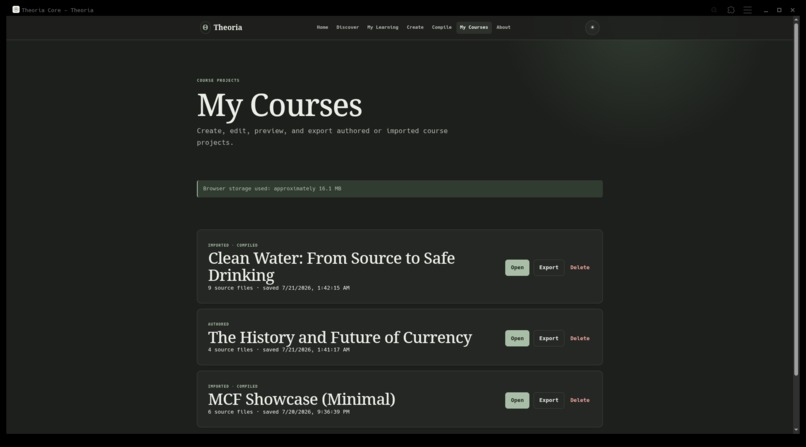806x447 pixels.
Task: Switch to the Create page
Action: [x=415, y=27]
